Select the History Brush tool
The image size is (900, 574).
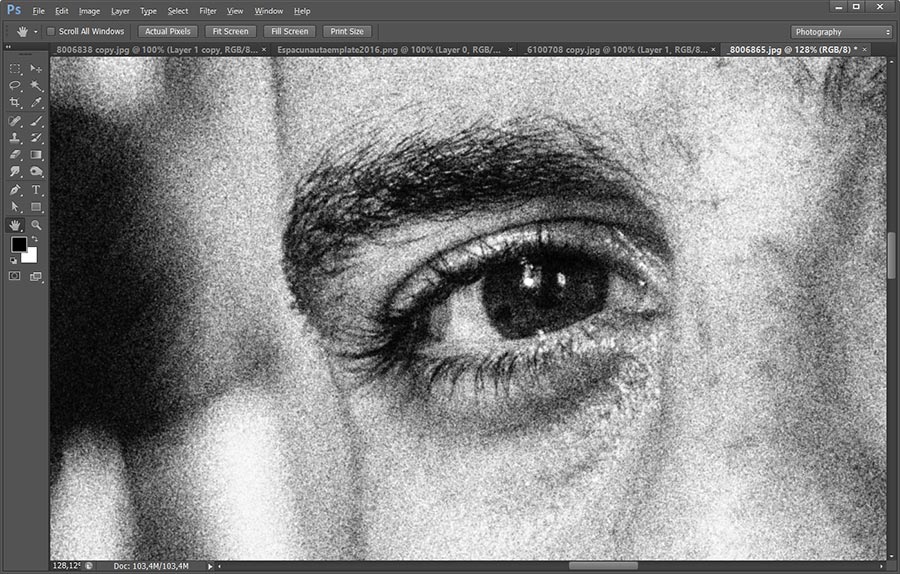(x=36, y=138)
